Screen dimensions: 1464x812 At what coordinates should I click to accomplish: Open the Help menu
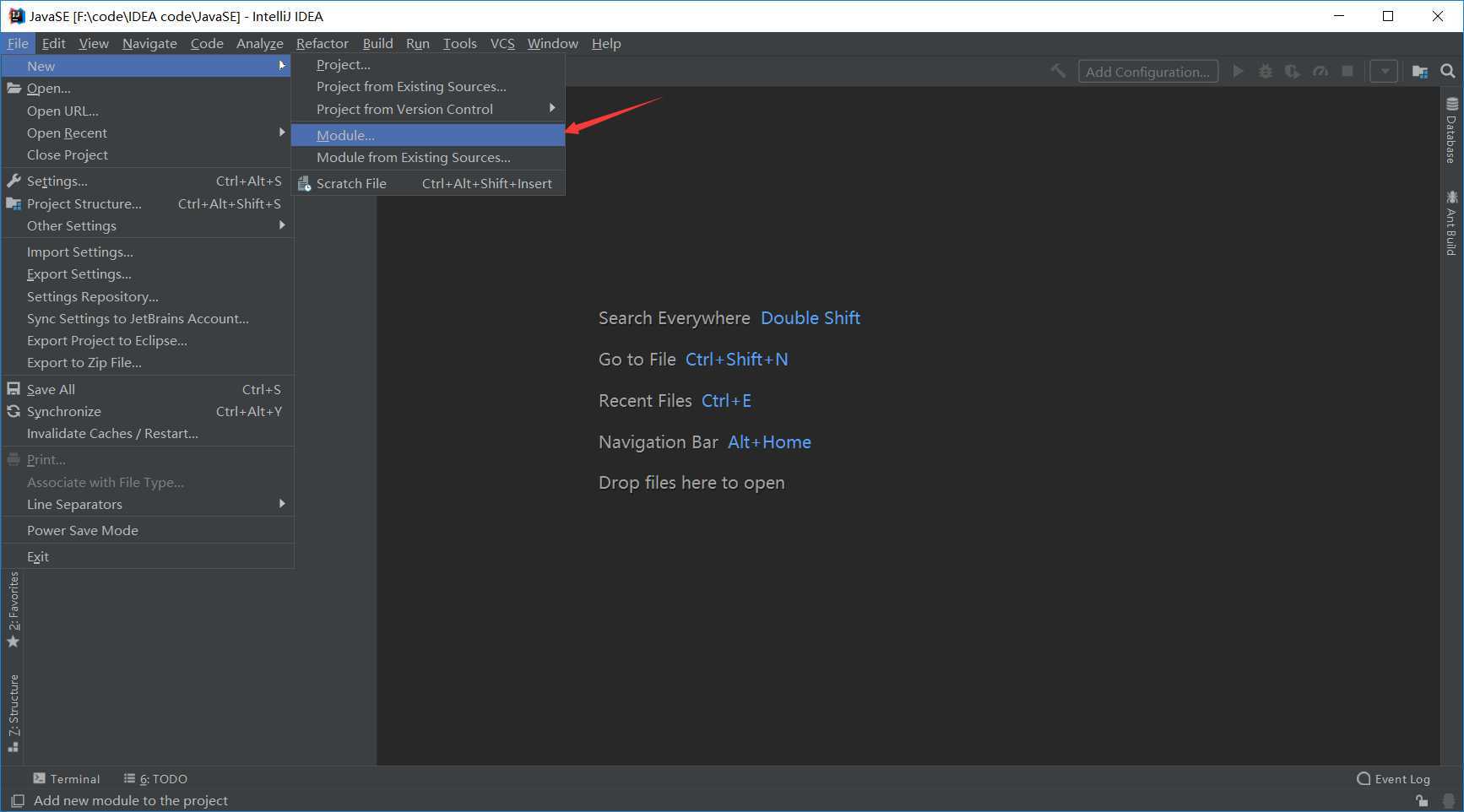[606, 43]
